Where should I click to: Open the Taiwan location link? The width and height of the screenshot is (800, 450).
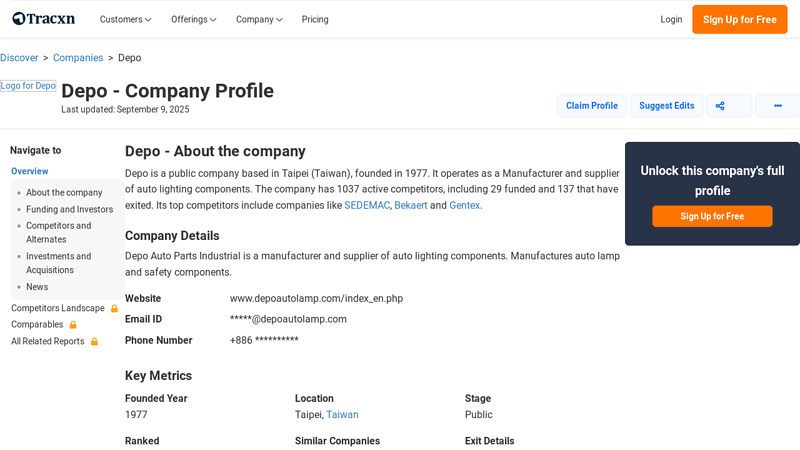[342, 415]
